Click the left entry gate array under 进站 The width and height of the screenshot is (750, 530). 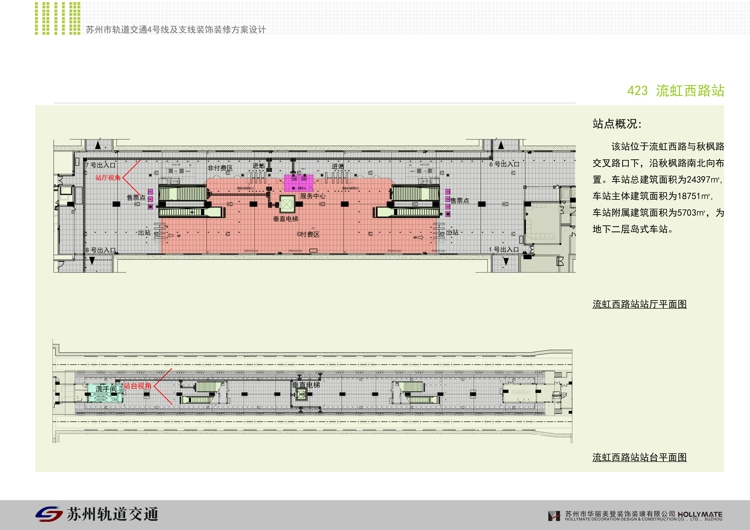tap(257, 177)
